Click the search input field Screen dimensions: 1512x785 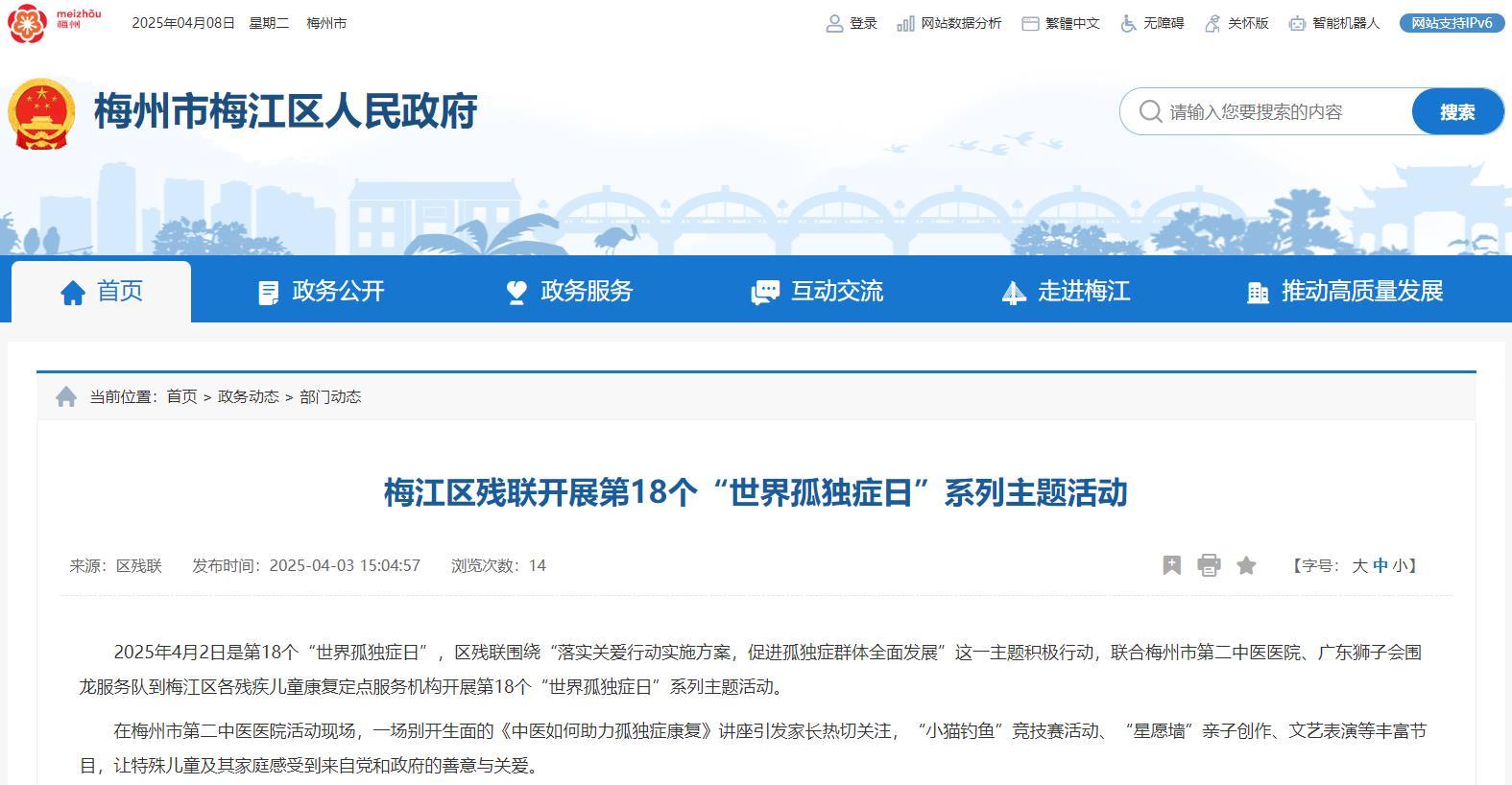click(1282, 112)
